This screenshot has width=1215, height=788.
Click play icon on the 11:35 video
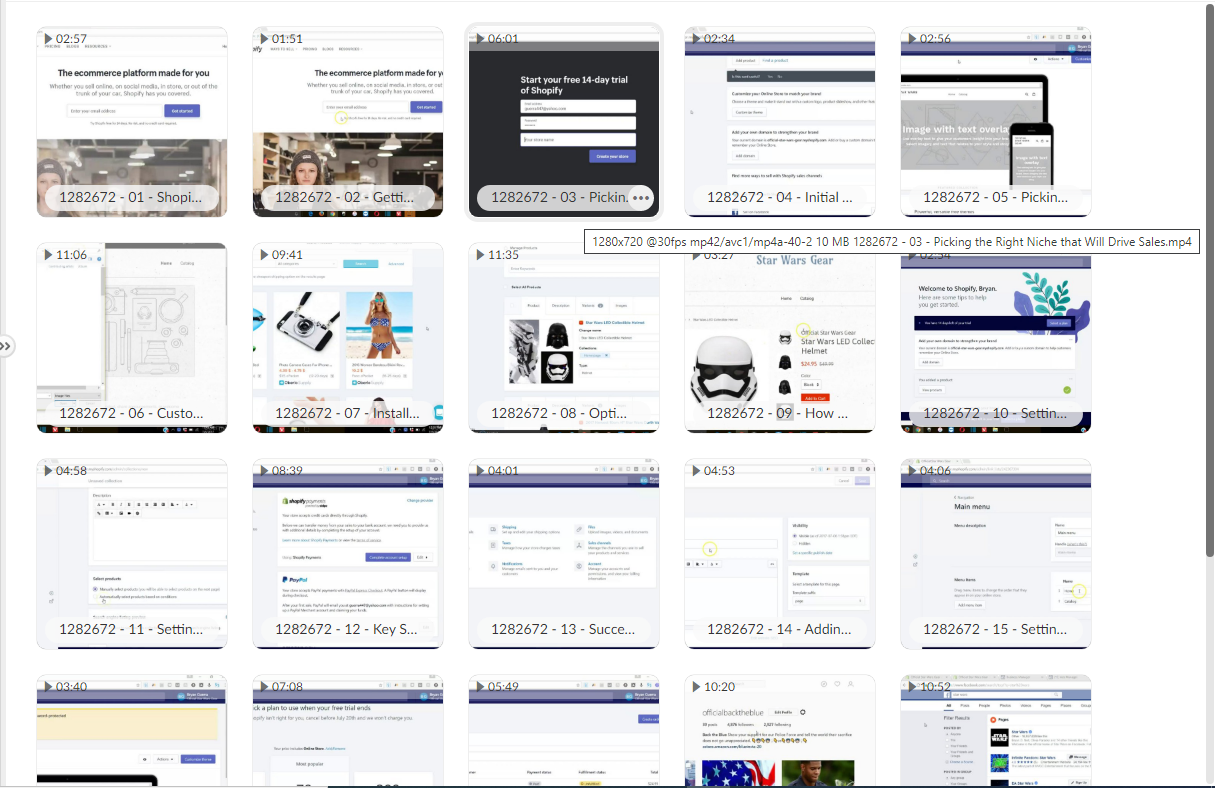click(x=480, y=255)
